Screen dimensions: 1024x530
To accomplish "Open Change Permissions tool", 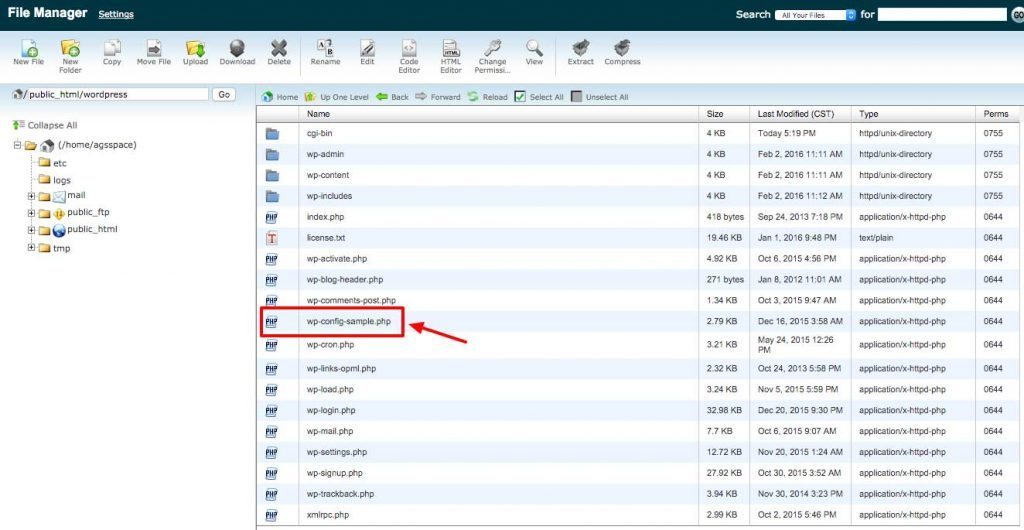I will click(x=492, y=56).
